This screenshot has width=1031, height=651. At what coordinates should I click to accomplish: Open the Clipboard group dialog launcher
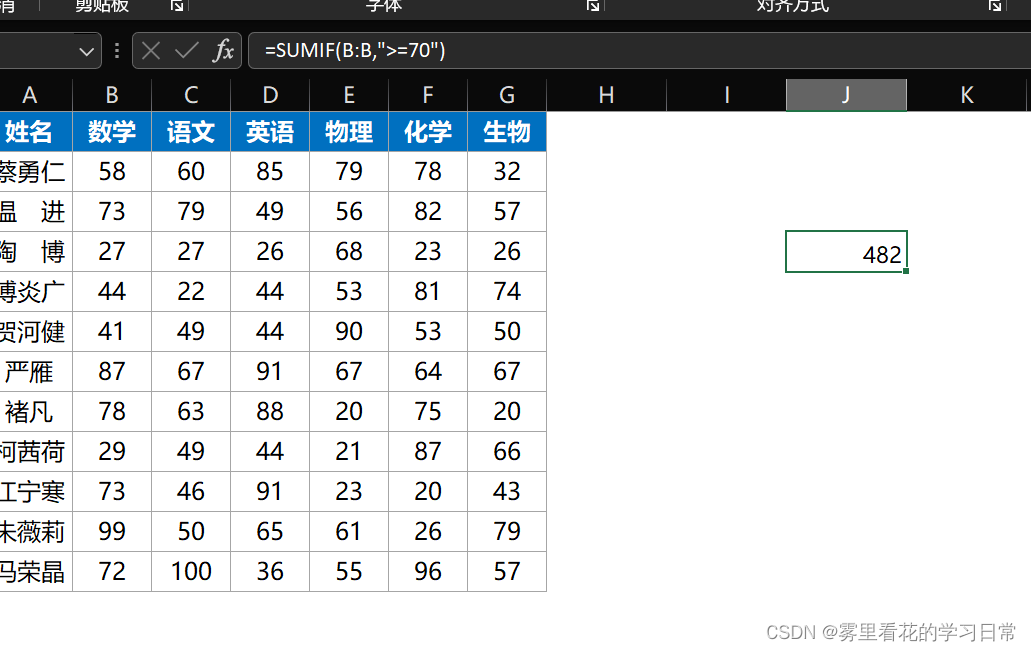[x=176, y=6]
